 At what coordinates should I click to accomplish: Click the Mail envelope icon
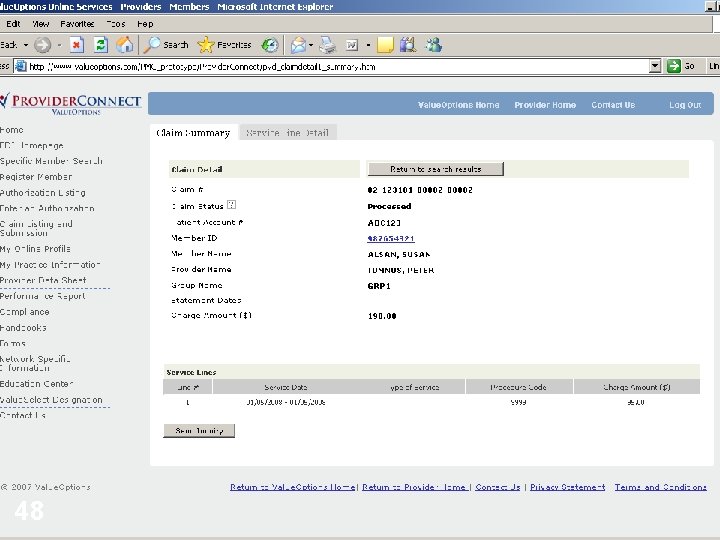click(298, 45)
